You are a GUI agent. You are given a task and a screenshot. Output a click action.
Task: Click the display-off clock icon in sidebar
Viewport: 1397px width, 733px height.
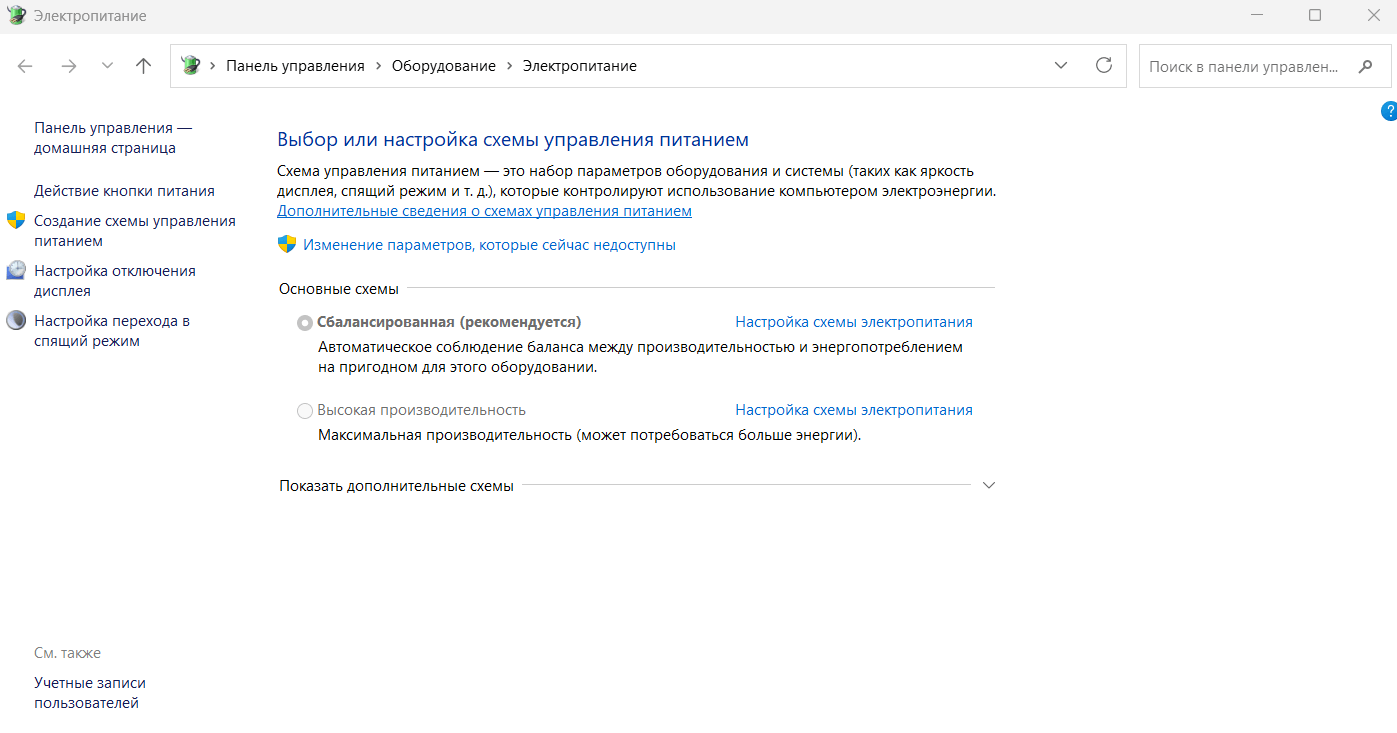(x=16, y=271)
